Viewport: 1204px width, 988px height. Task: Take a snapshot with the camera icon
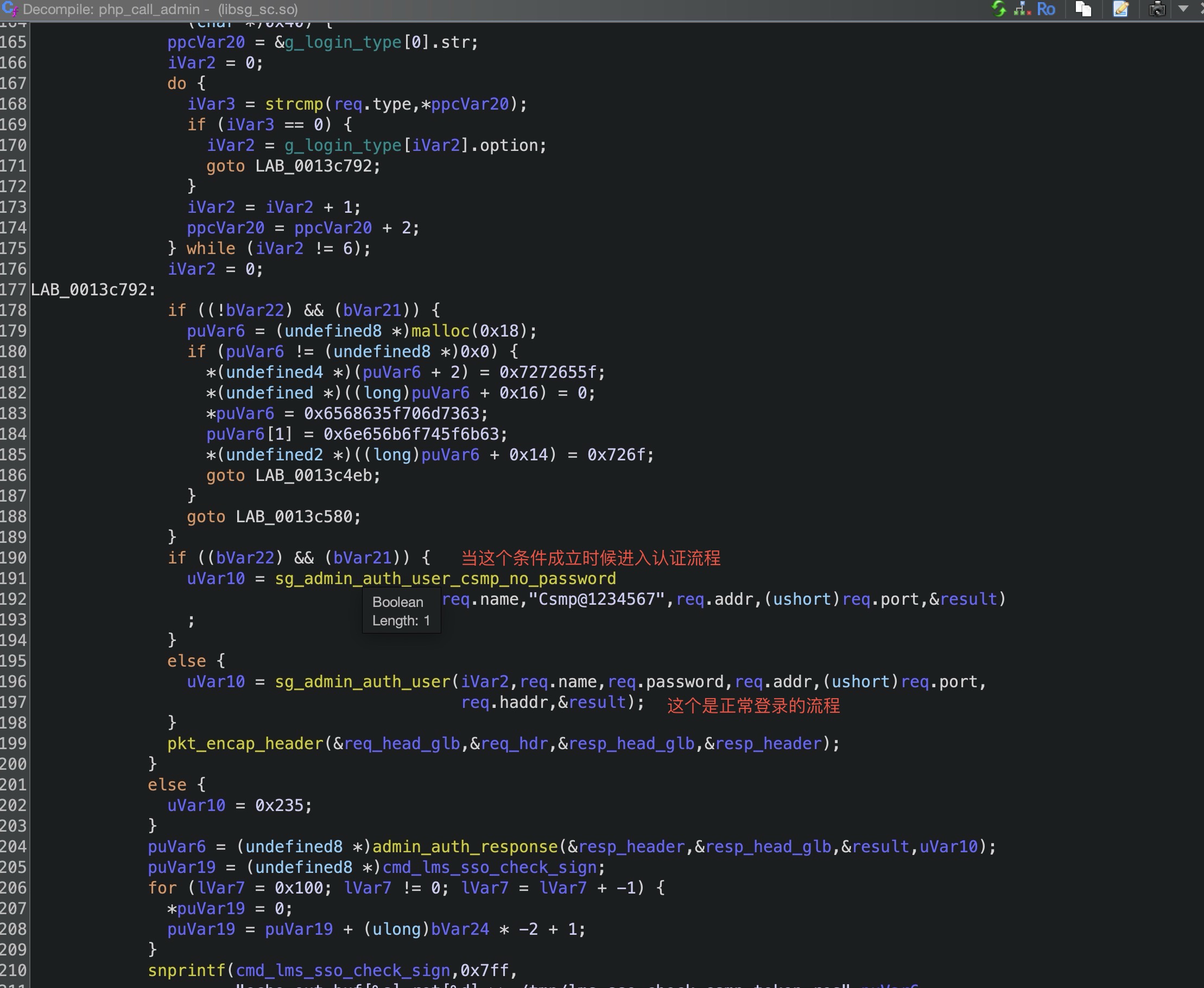[x=1157, y=9]
